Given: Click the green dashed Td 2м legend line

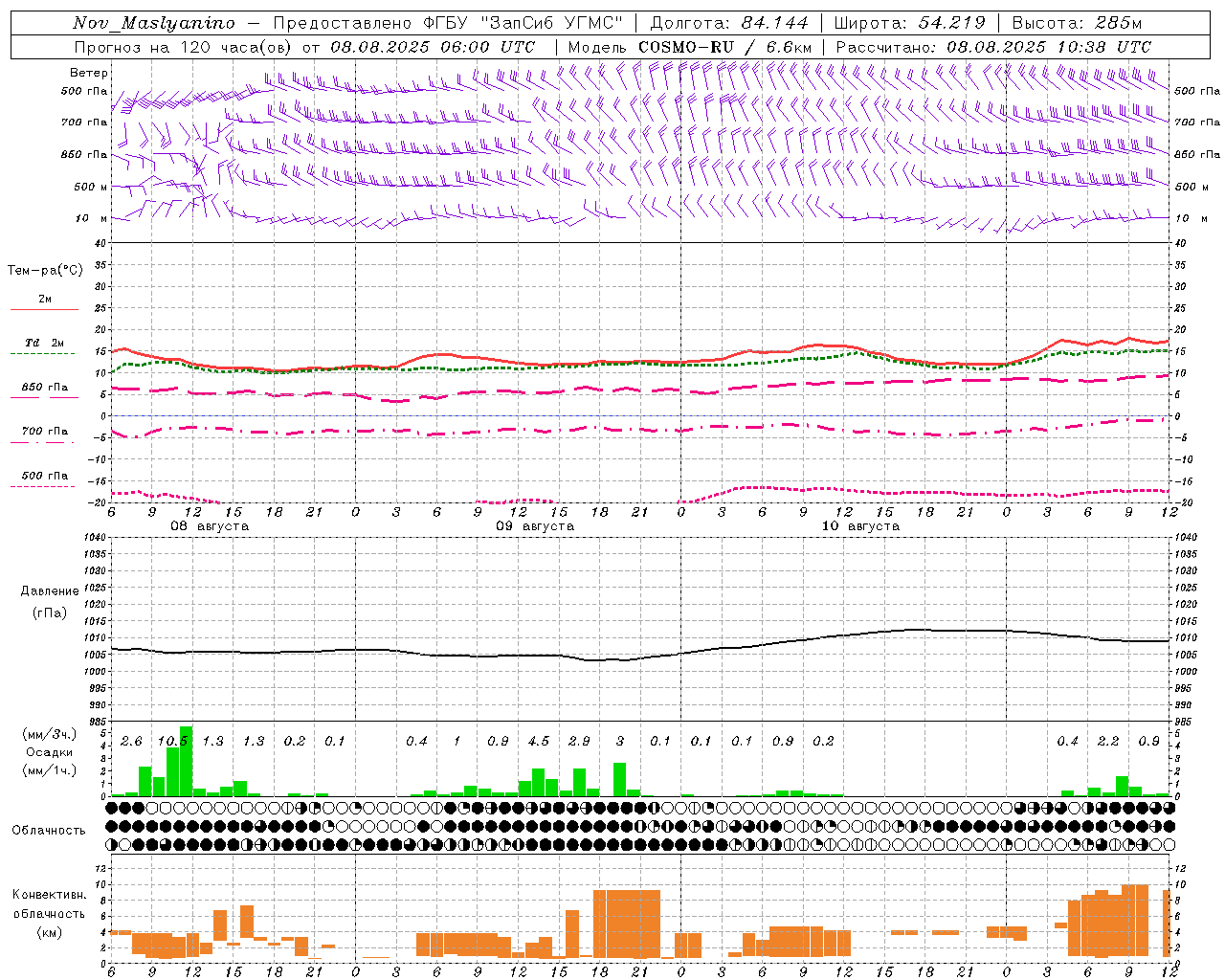Looking at the screenshot, I should point(42,354).
